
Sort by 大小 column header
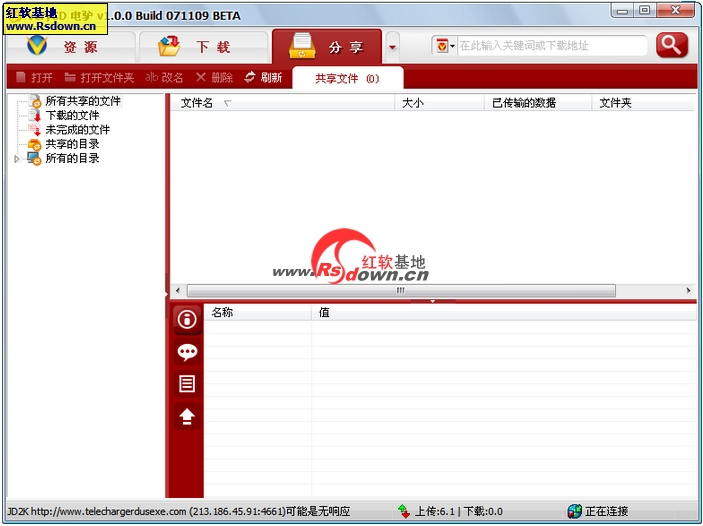(439, 103)
